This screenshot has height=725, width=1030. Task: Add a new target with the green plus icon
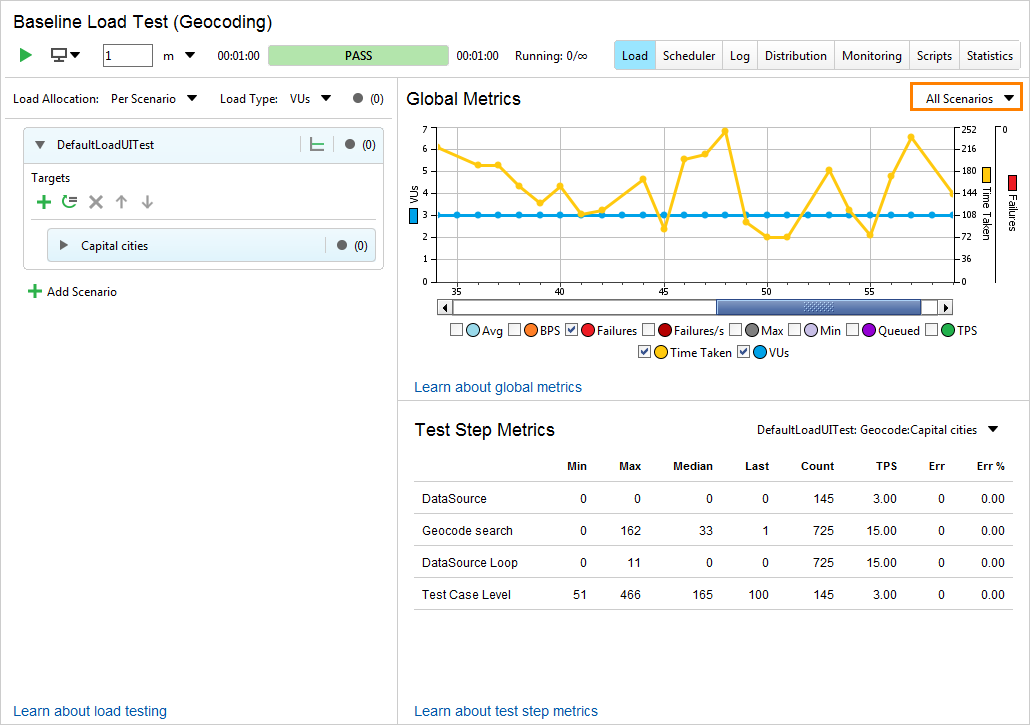tap(44, 202)
